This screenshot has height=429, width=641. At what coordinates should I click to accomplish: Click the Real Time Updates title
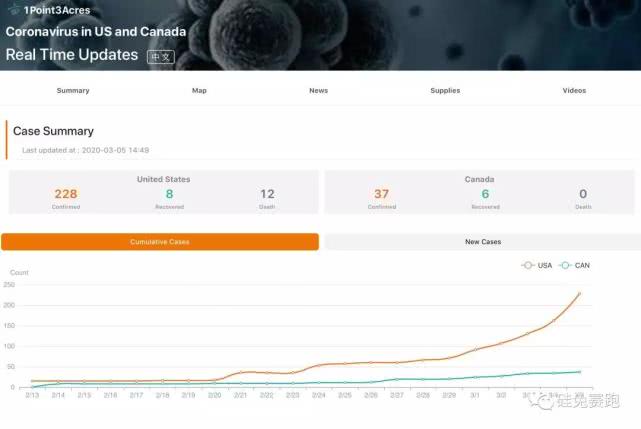[71, 55]
